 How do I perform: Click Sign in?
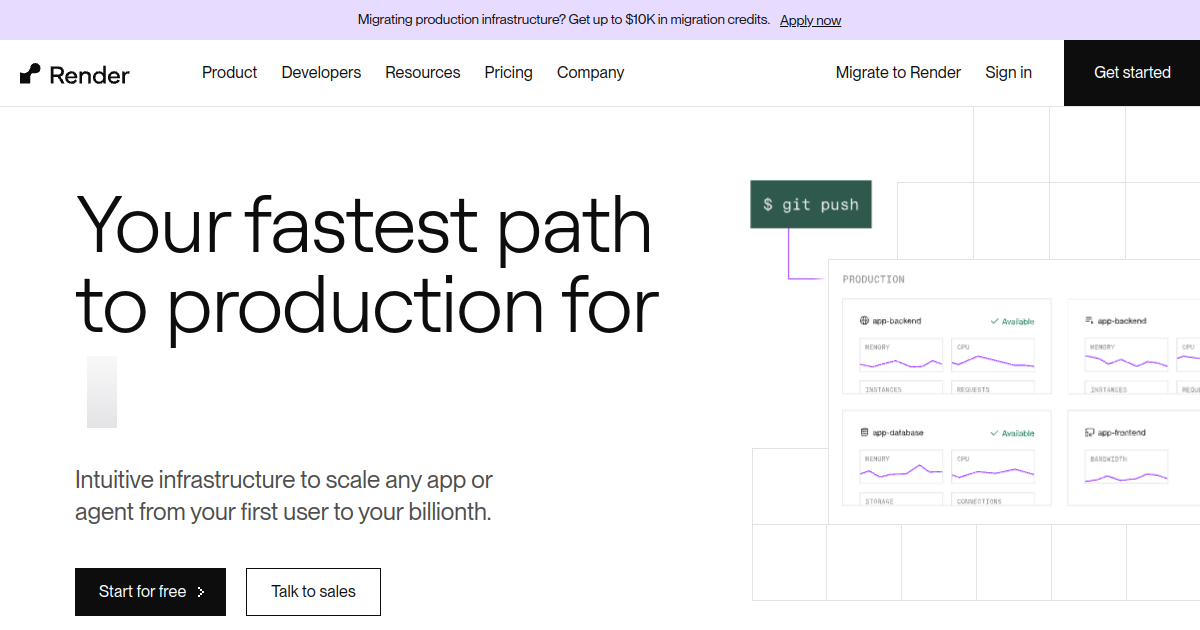(x=1008, y=73)
